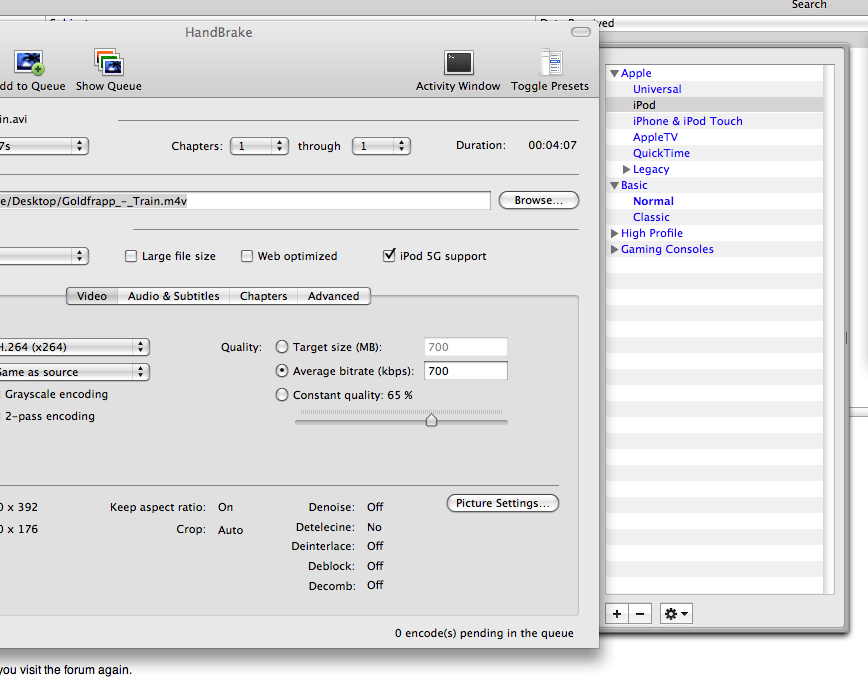Click the Toggle Presets icon
The width and height of the screenshot is (868, 679).
coord(551,61)
